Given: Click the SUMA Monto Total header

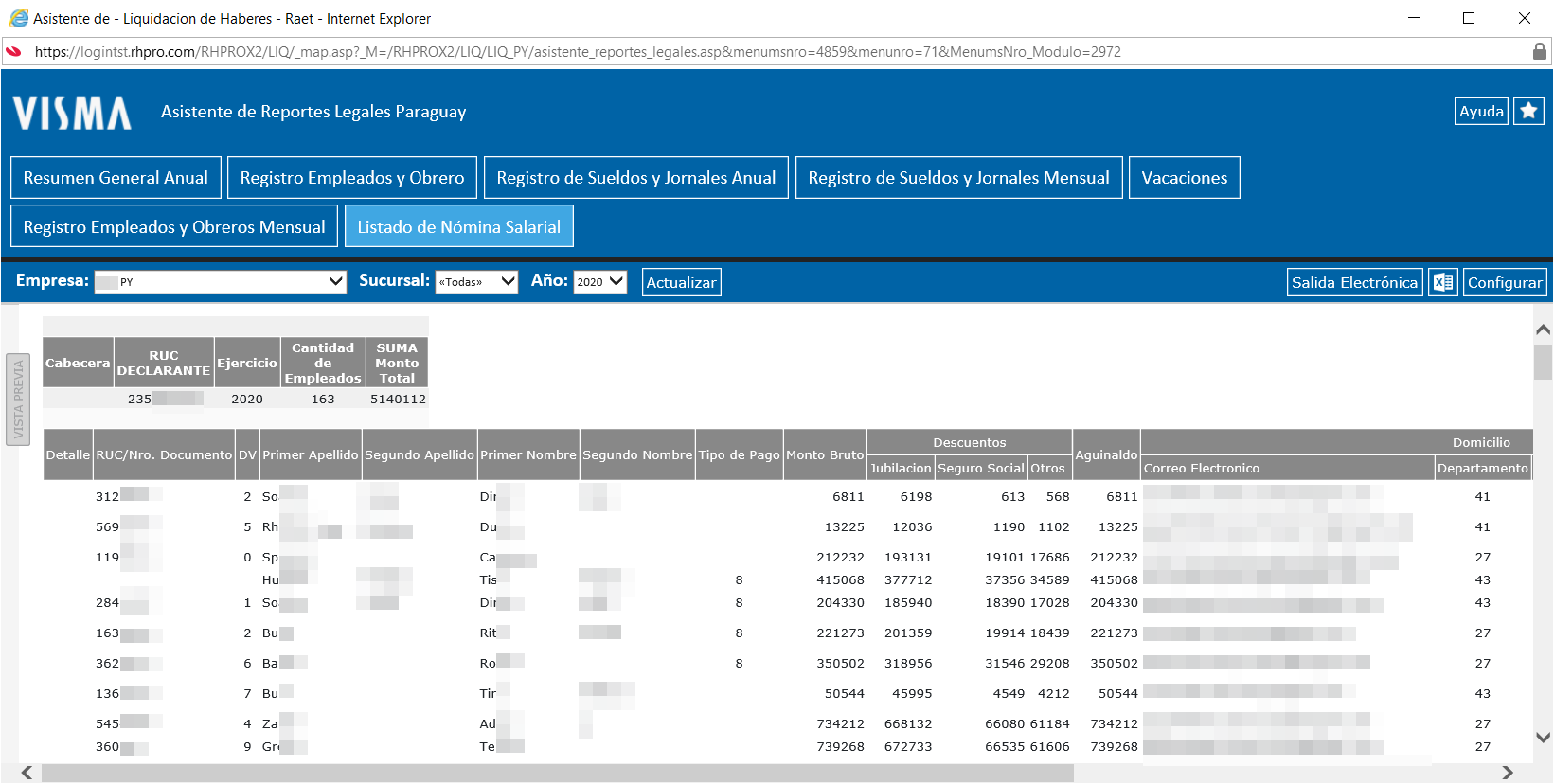Looking at the screenshot, I should (x=397, y=363).
